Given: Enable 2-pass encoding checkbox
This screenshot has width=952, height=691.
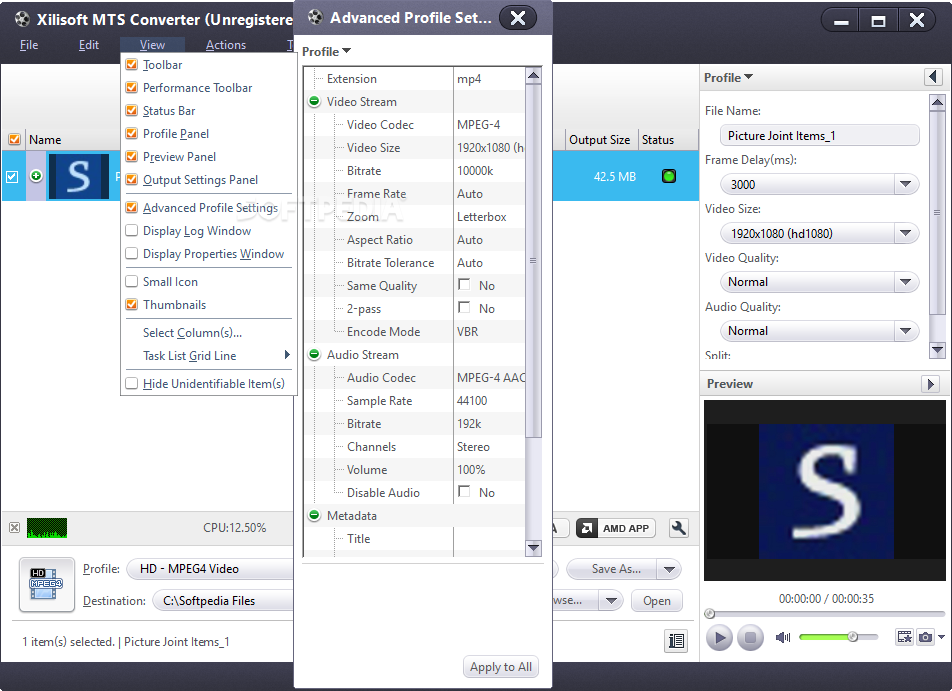Looking at the screenshot, I should tap(464, 307).
